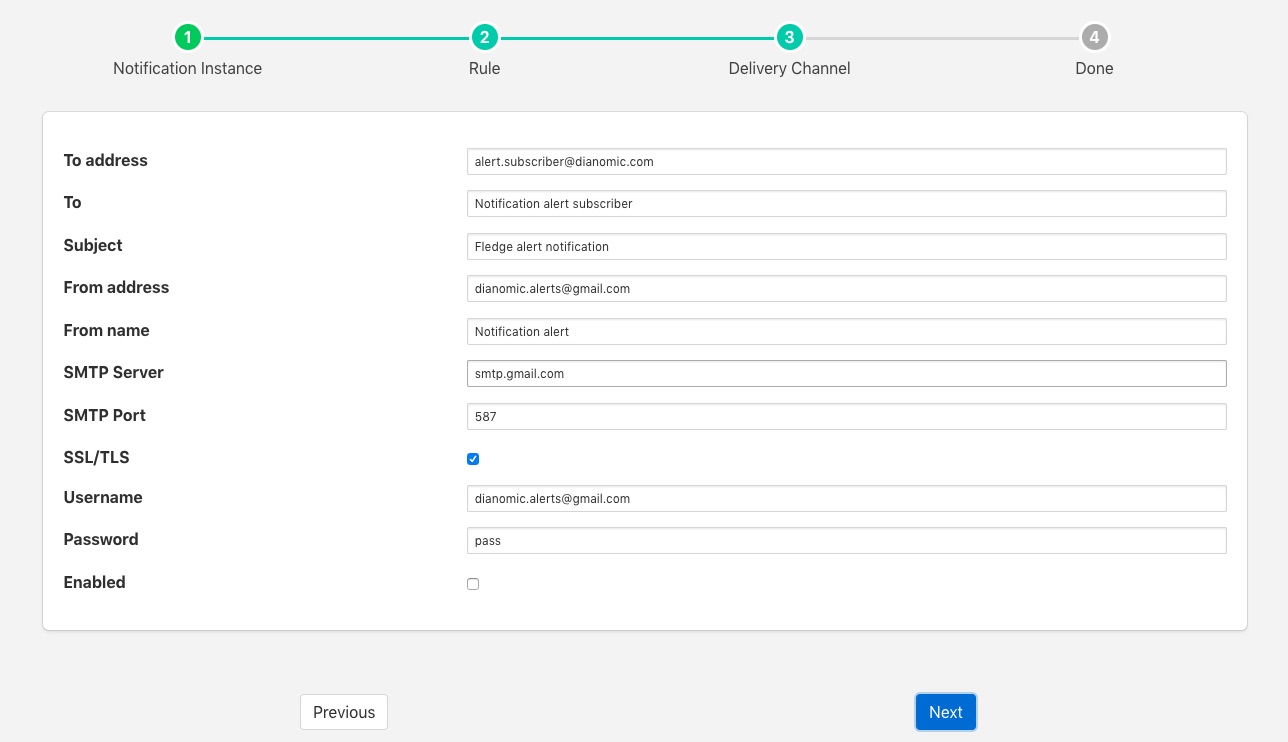
Task: Click step 1 Notification Instance circle
Action: (x=187, y=38)
